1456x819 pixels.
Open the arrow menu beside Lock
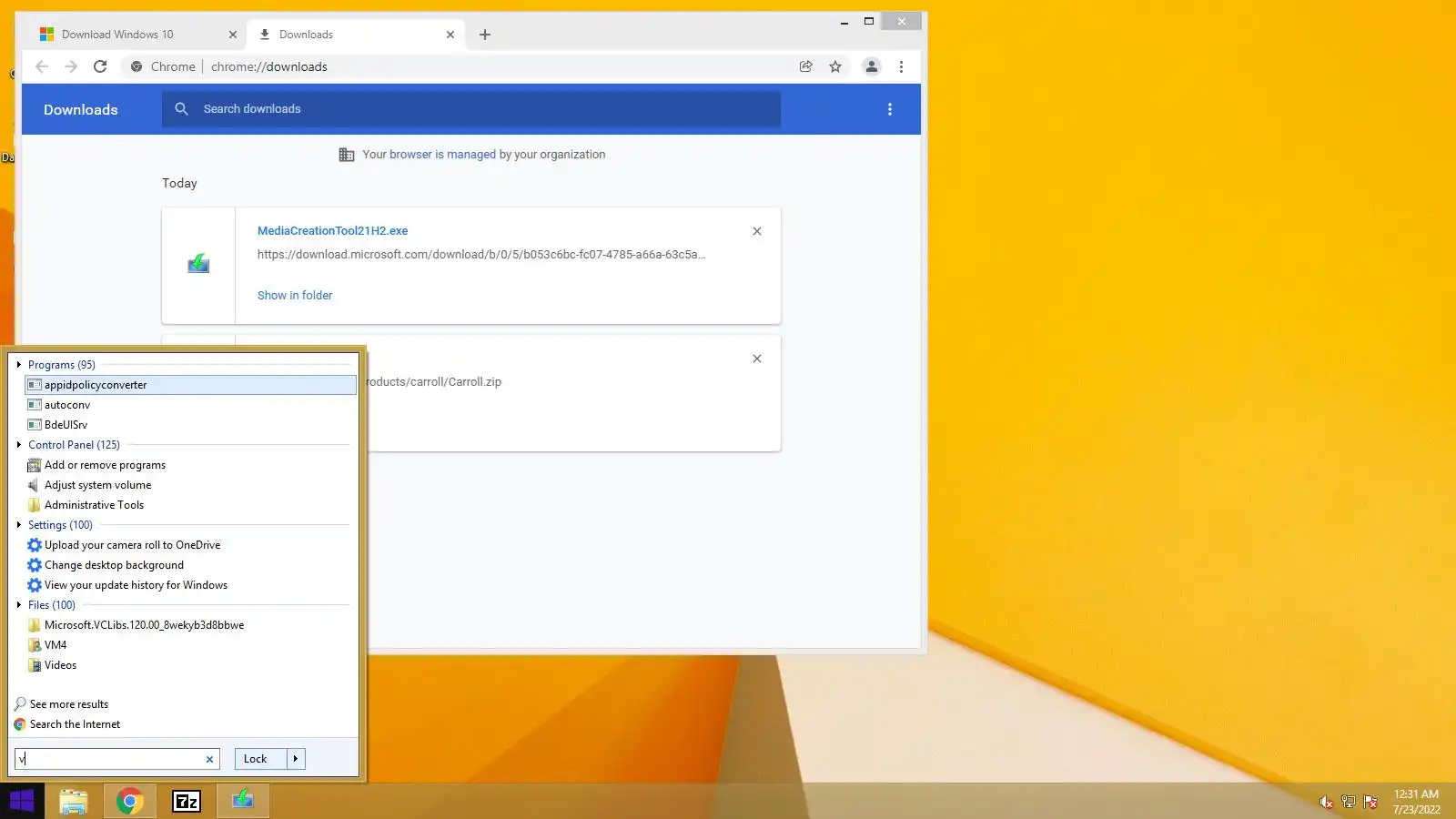tap(296, 759)
